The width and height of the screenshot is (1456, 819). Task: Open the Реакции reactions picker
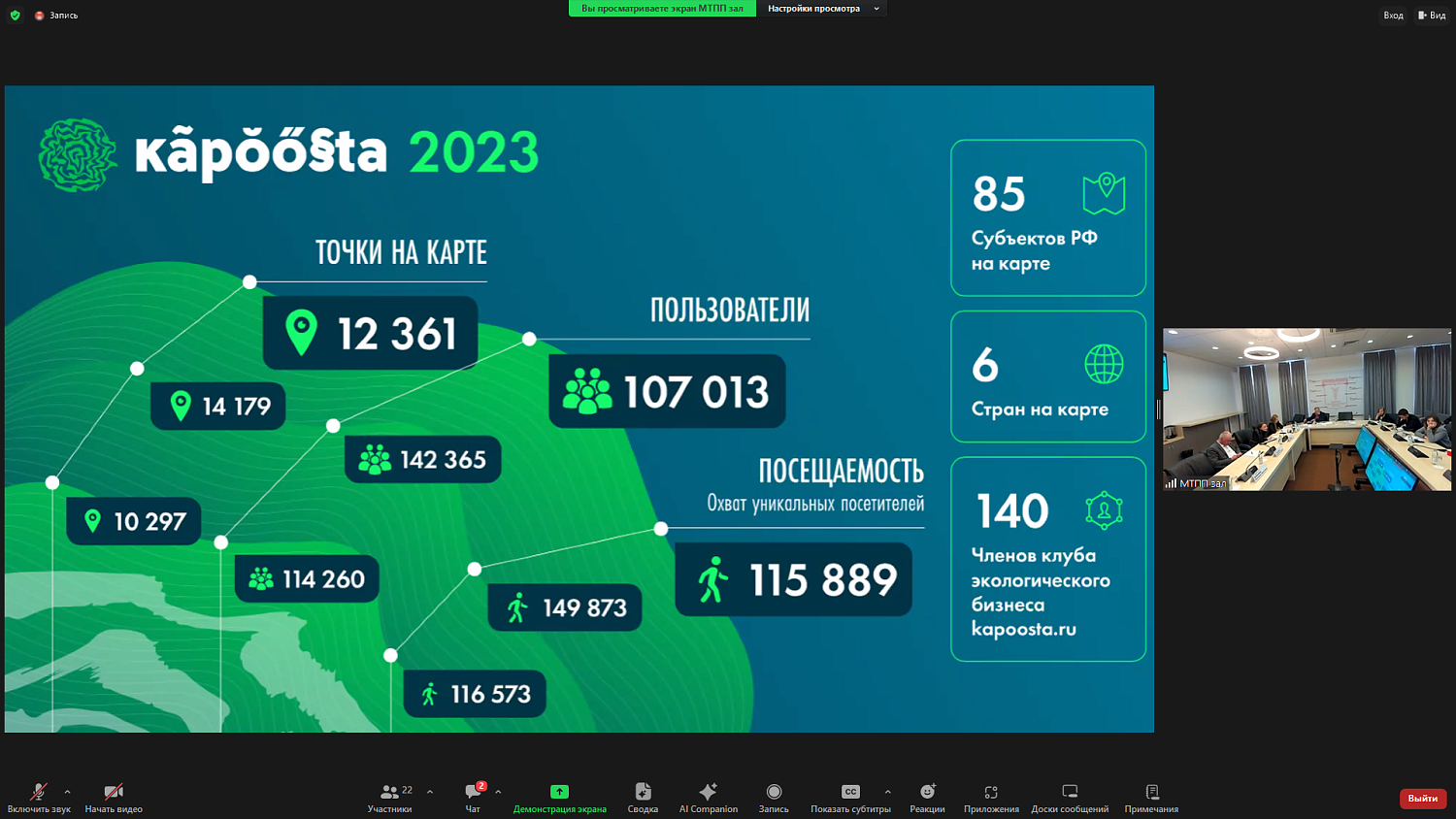[927, 797]
